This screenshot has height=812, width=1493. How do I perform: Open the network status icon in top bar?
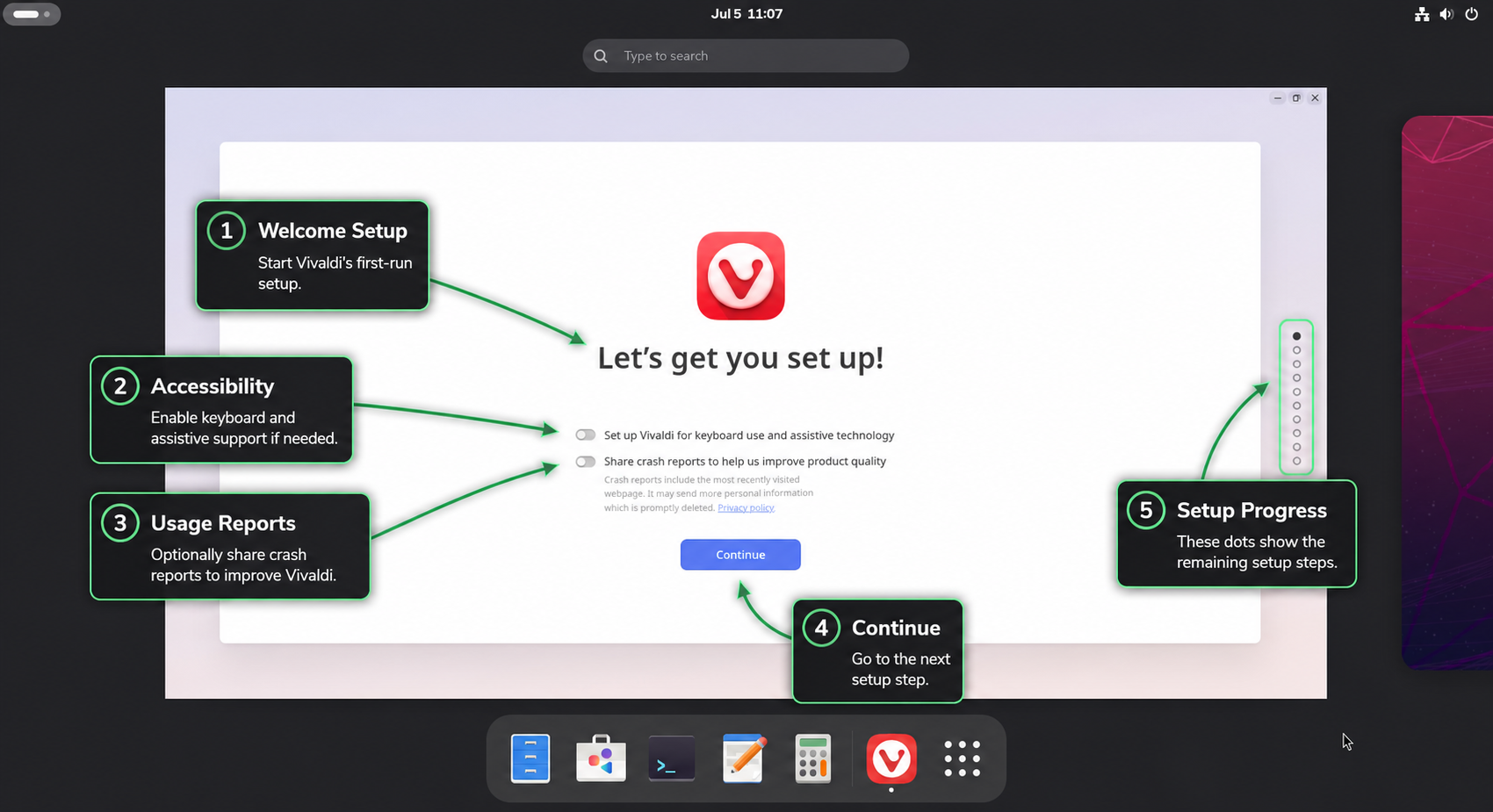[1422, 14]
